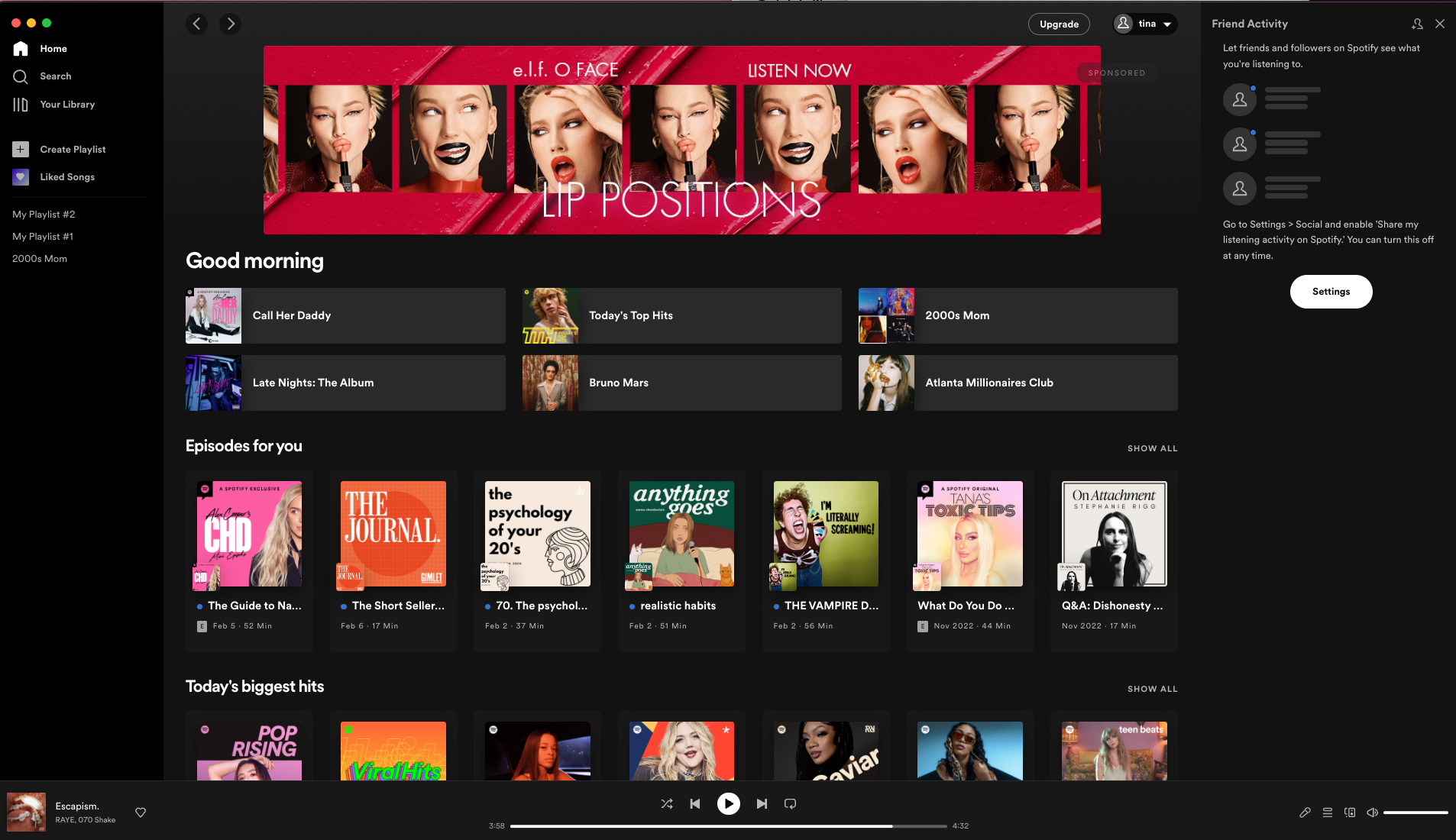Open anything goes episode cover
The image size is (1456, 840).
pyautogui.click(x=681, y=534)
